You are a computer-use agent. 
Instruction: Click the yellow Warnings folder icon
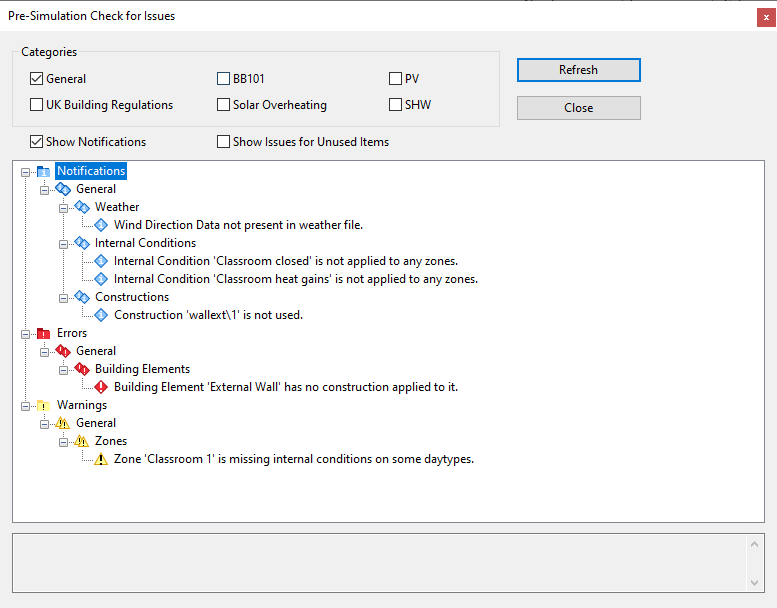pos(44,406)
